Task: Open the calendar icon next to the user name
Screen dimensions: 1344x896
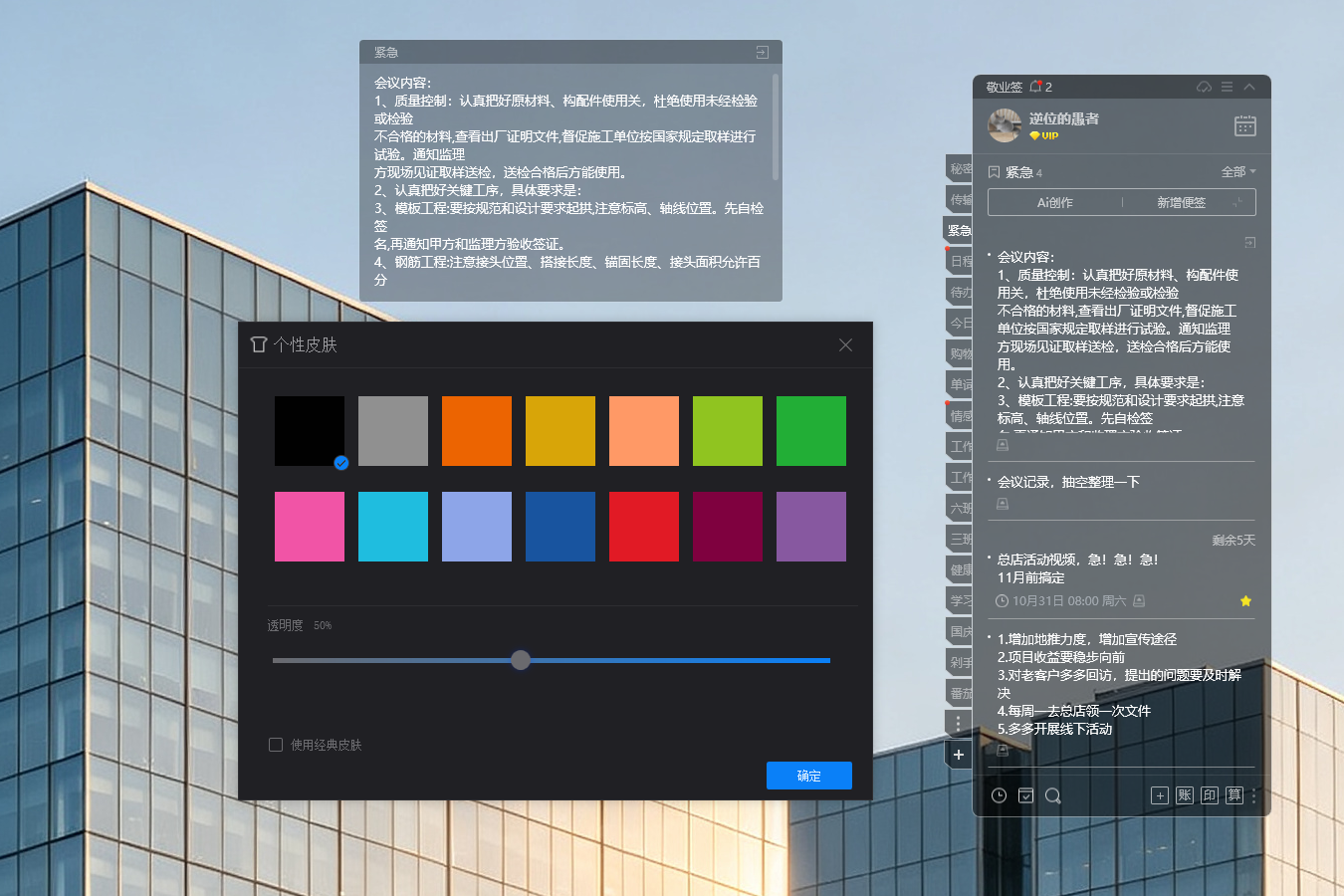Action: click(1245, 125)
